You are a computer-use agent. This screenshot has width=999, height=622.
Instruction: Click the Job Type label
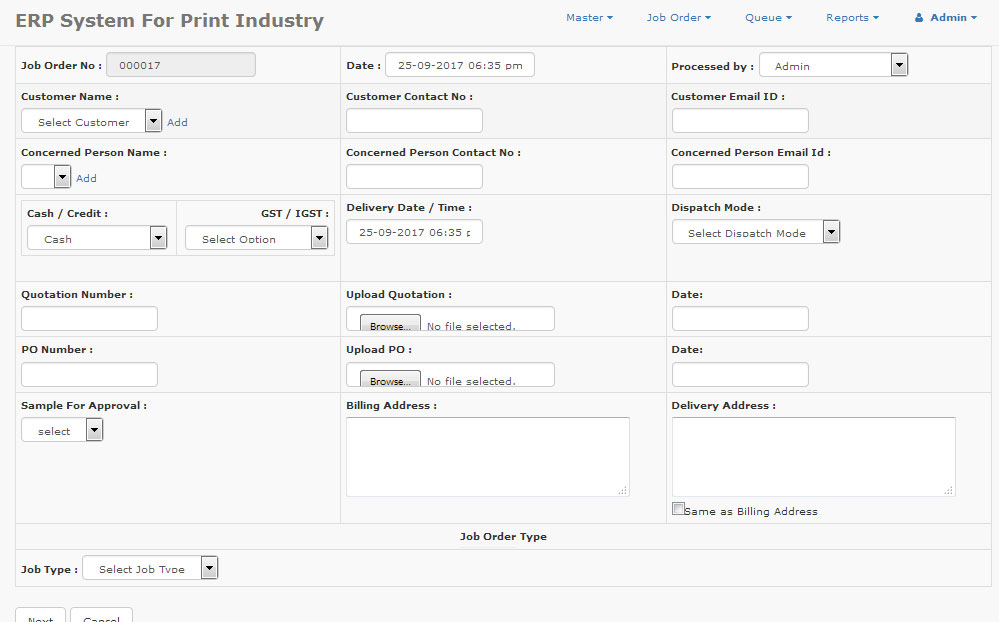click(49, 570)
